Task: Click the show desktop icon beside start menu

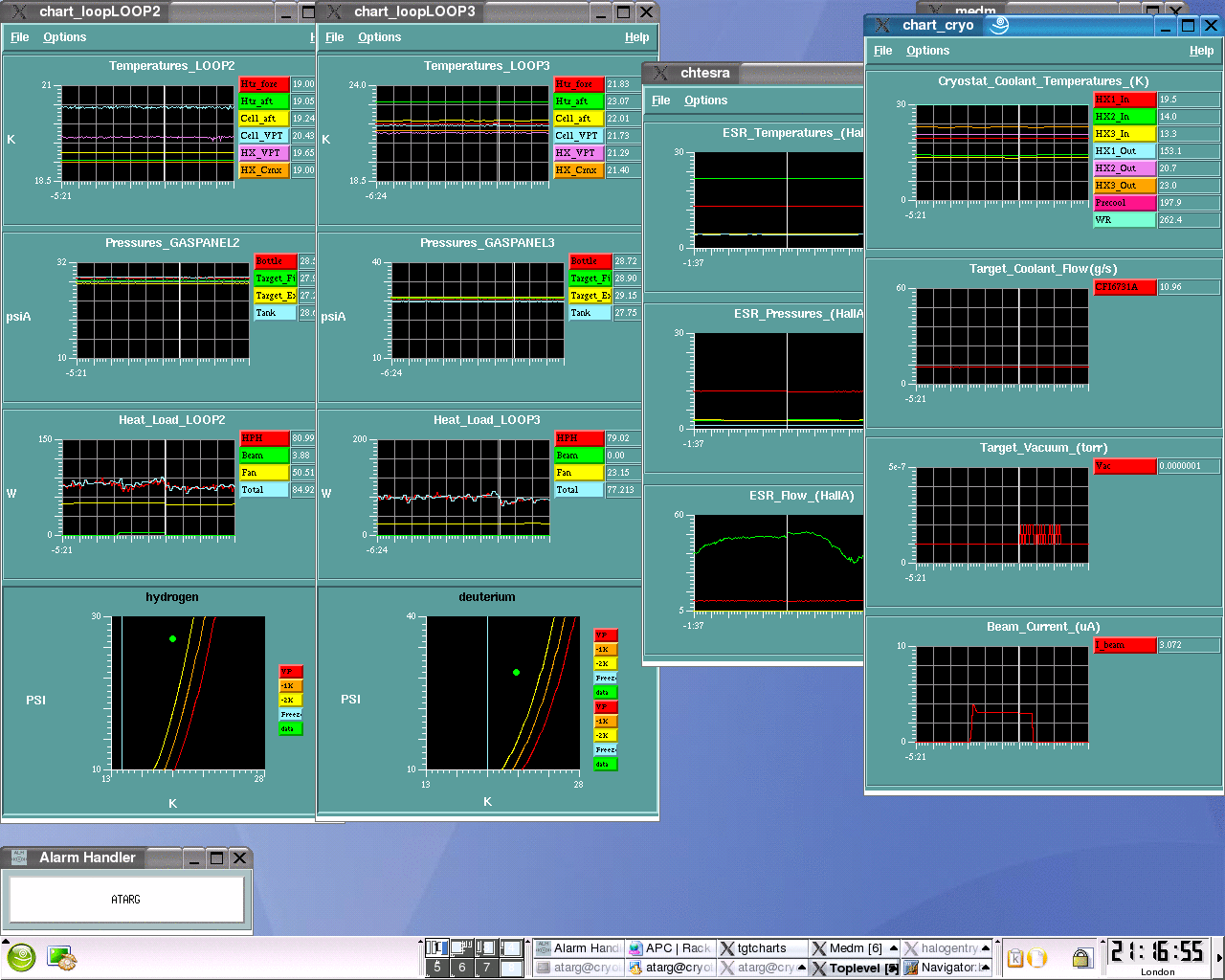Action: pyautogui.click(x=61, y=957)
